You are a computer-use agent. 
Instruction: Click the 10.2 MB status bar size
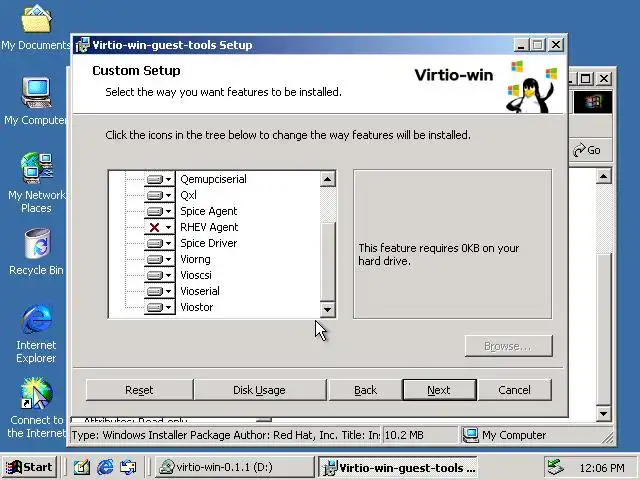420,435
